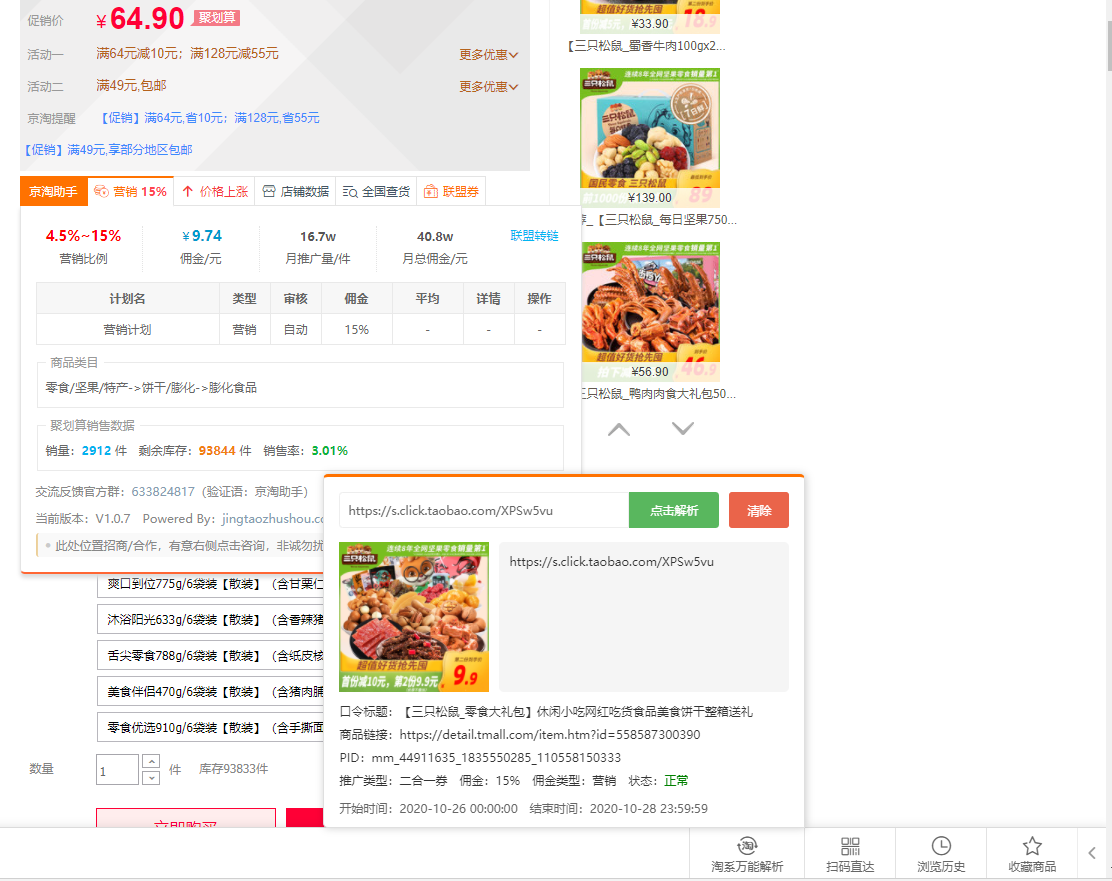Open the 全国查货 tab
This screenshot has width=1112, height=881.
376,192
